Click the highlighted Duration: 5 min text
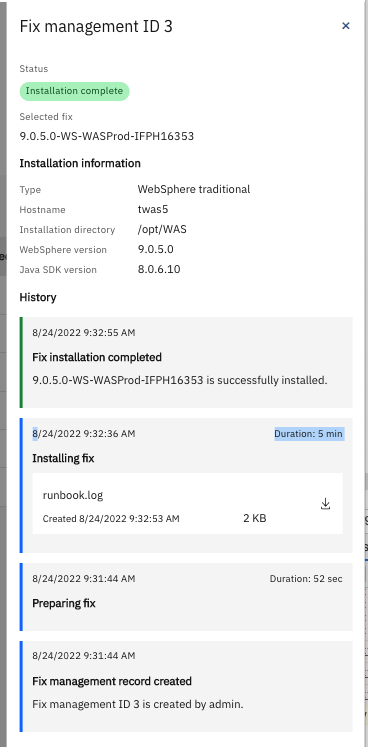Viewport: 368px width, 747px height. pos(308,434)
